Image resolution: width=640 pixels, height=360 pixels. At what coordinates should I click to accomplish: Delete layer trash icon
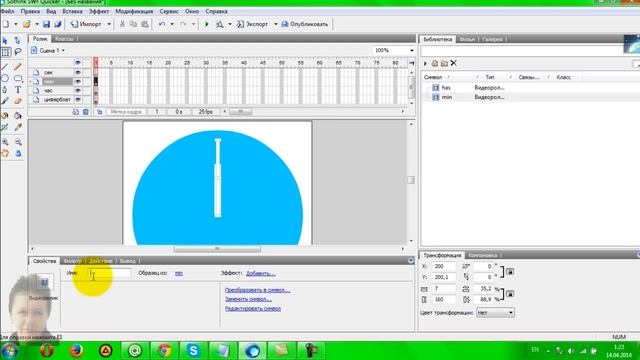coord(86,112)
